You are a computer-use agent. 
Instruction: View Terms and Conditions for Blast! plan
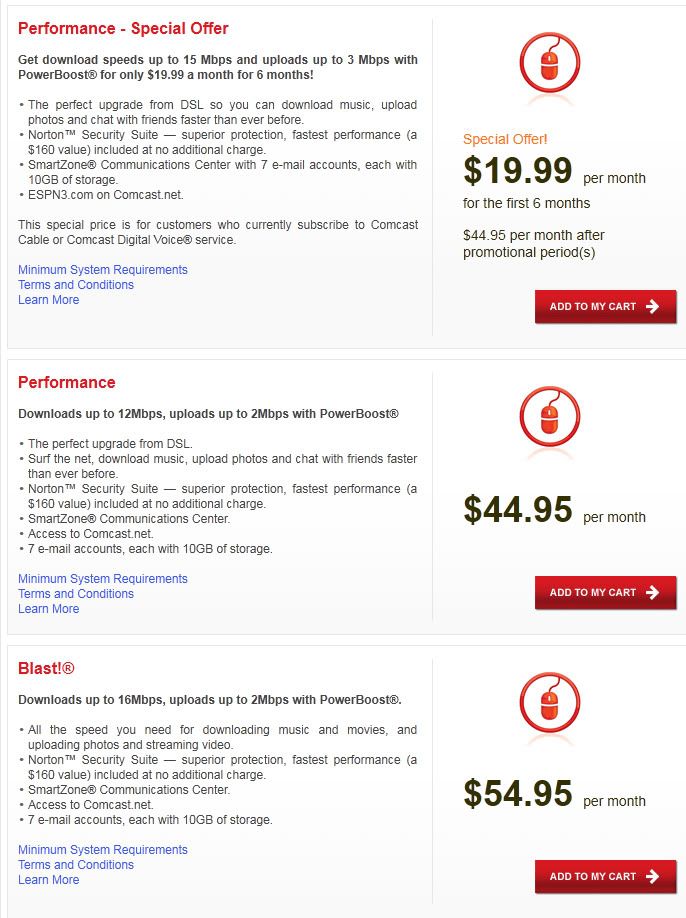tap(75, 865)
